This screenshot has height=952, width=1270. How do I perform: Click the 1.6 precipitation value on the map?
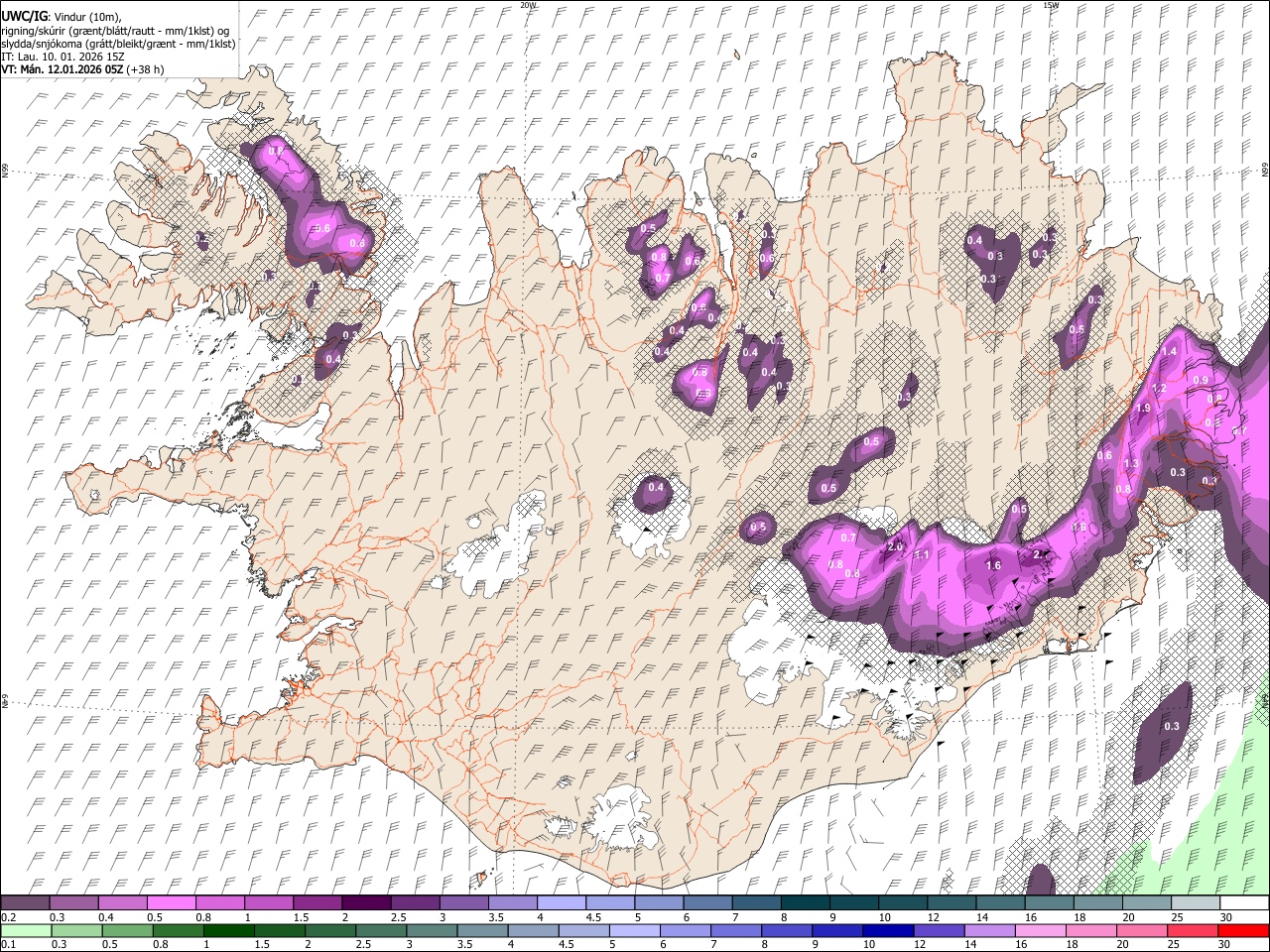[993, 566]
